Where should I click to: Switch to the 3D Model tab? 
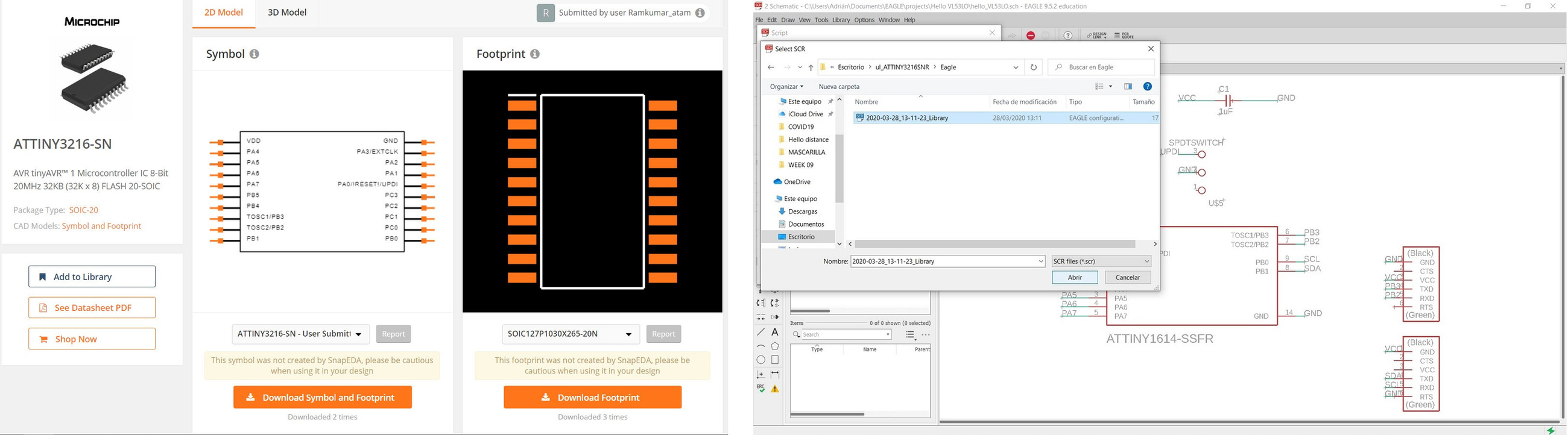pos(286,12)
